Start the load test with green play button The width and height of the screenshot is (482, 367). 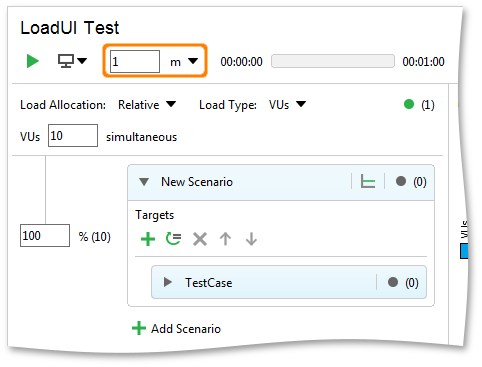click(x=33, y=61)
